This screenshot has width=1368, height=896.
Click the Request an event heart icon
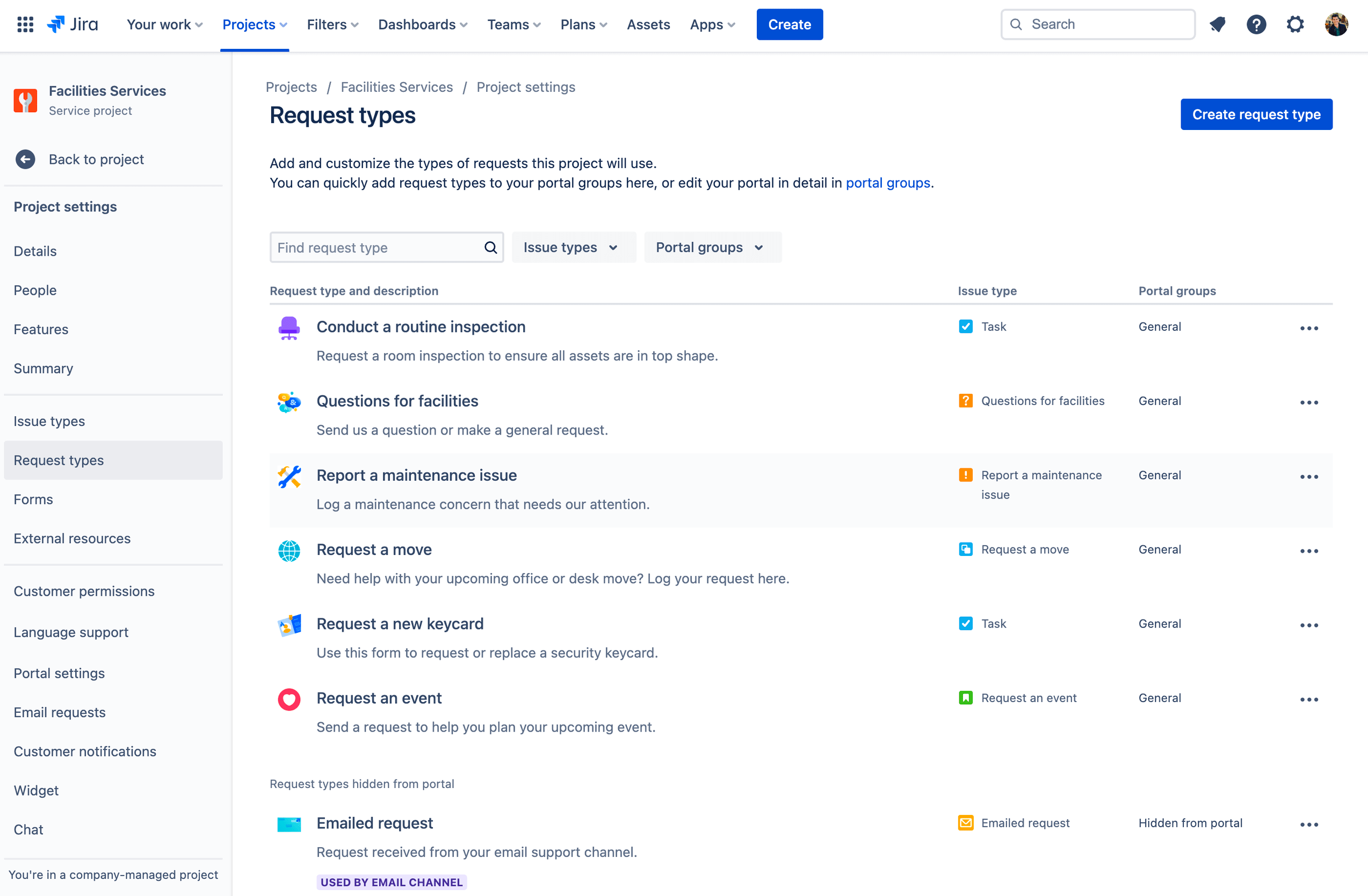coord(288,698)
